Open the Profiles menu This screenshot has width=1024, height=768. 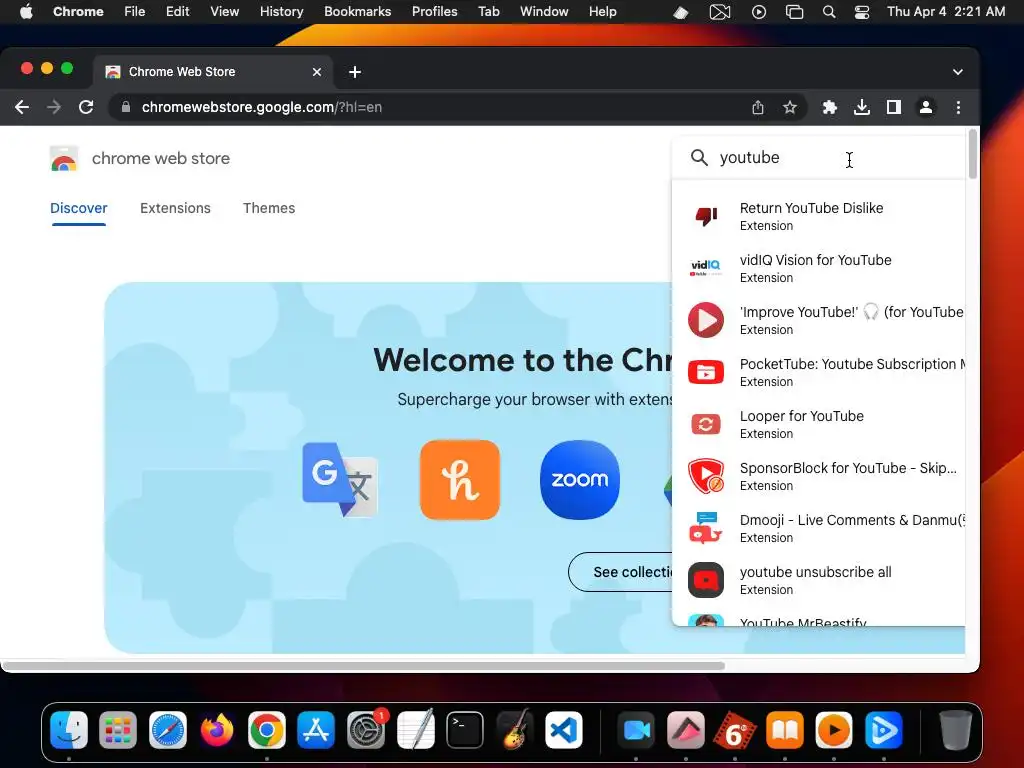point(434,12)
